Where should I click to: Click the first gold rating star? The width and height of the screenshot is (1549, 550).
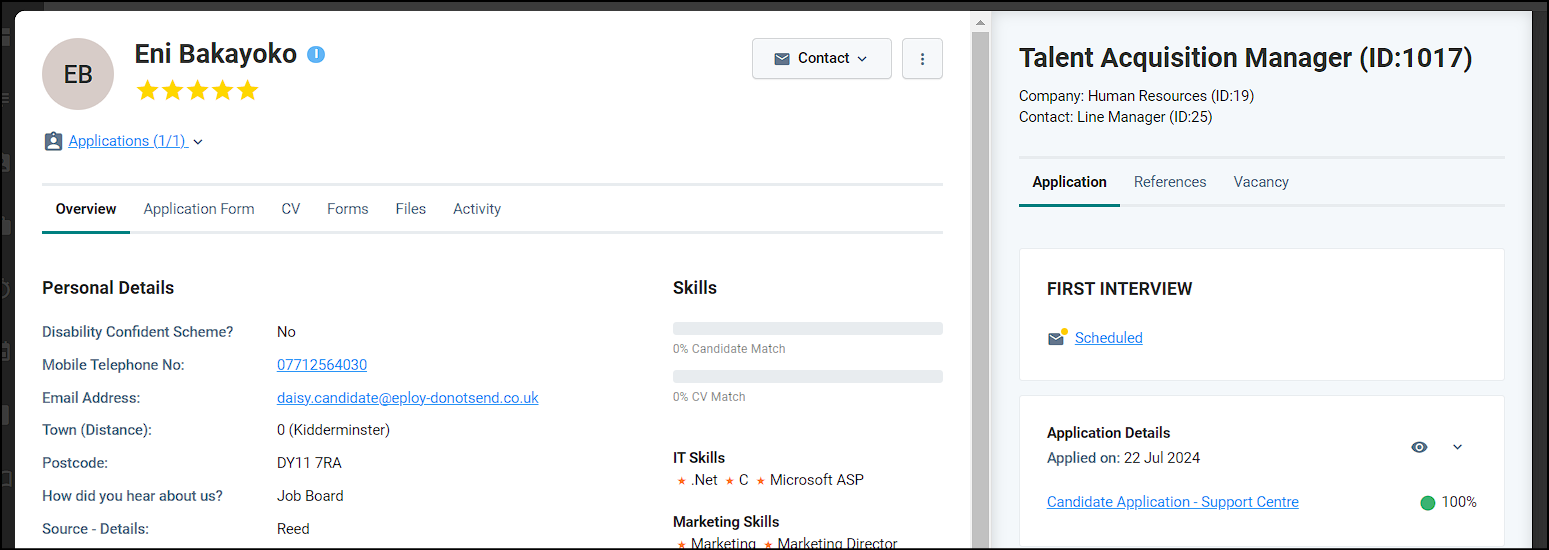[x=147, y=91]
